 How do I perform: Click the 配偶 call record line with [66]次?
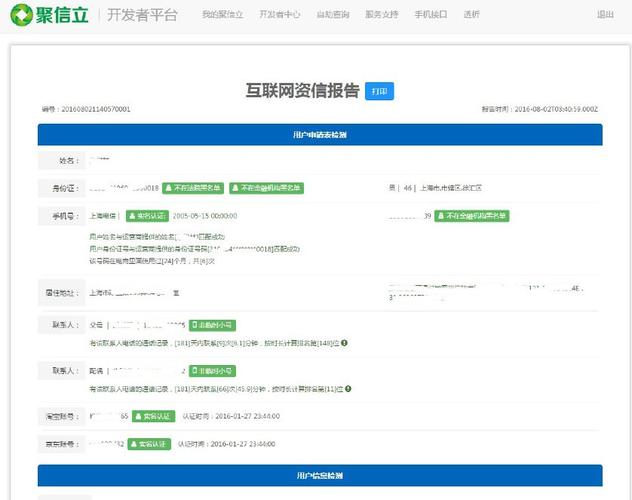click(x=216, y=389)
